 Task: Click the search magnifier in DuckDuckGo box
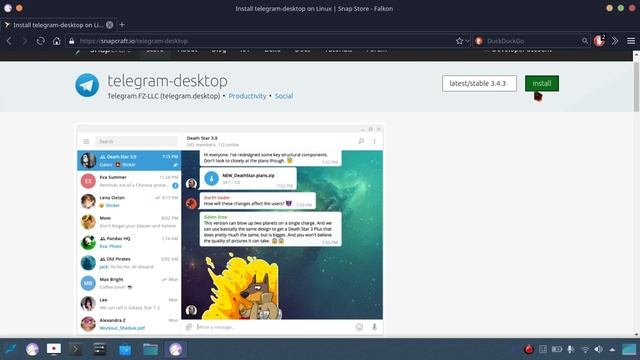585,41
